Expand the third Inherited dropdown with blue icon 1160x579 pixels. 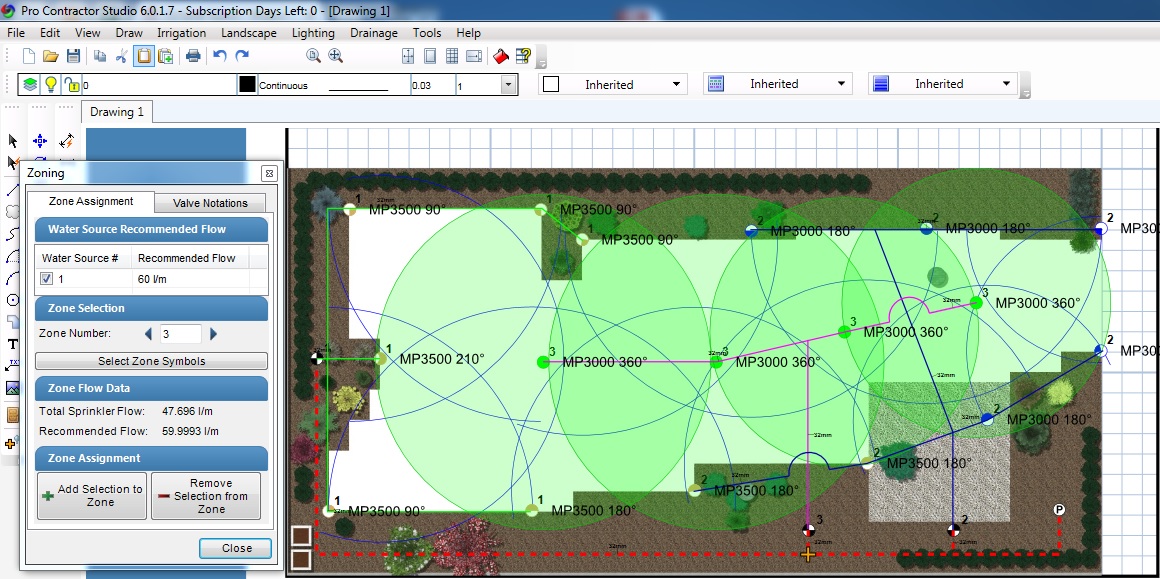pyautogui.click(x=1007, y=84)
